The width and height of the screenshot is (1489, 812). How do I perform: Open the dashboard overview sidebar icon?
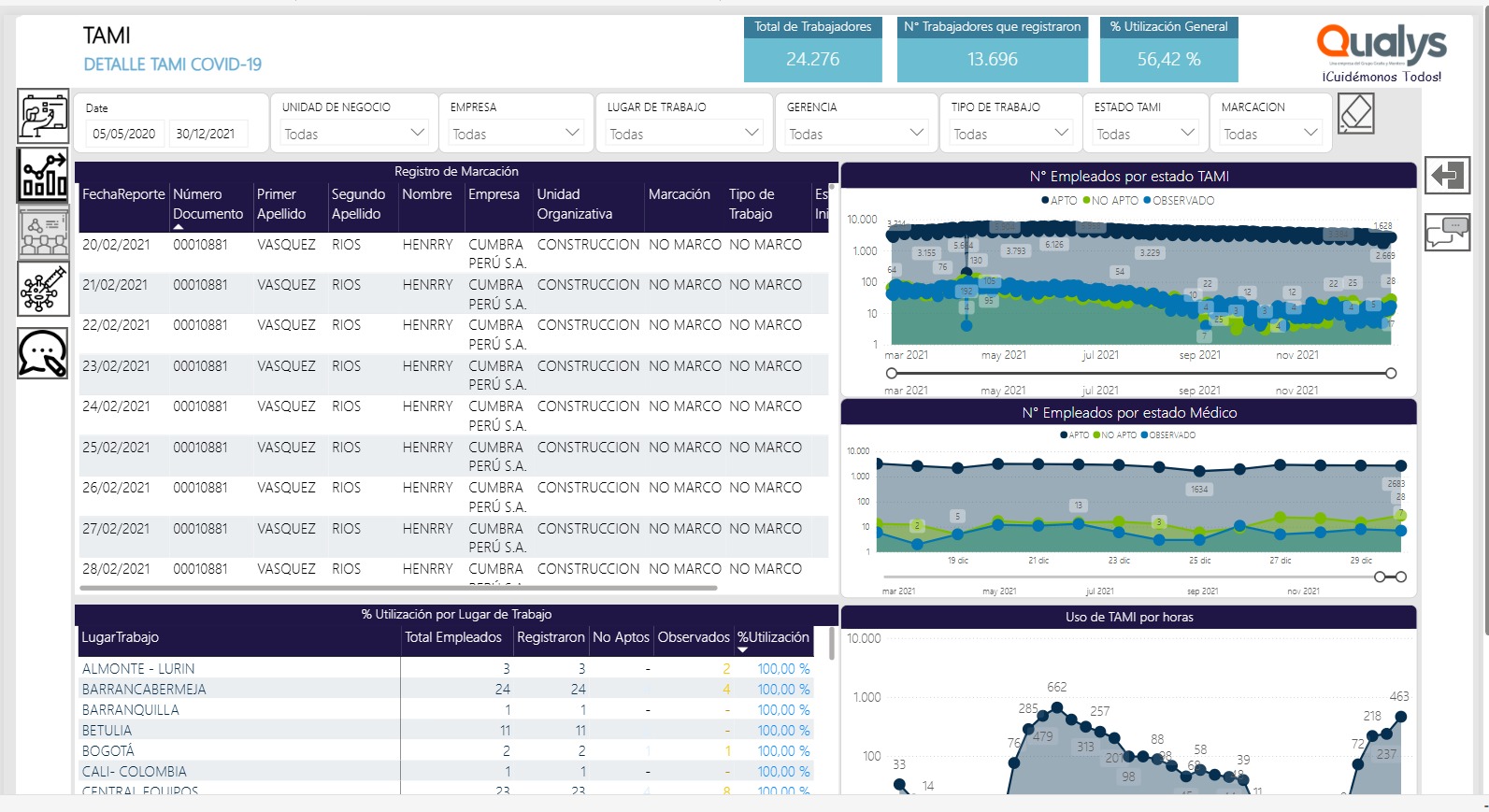click(x=43, y=117)
